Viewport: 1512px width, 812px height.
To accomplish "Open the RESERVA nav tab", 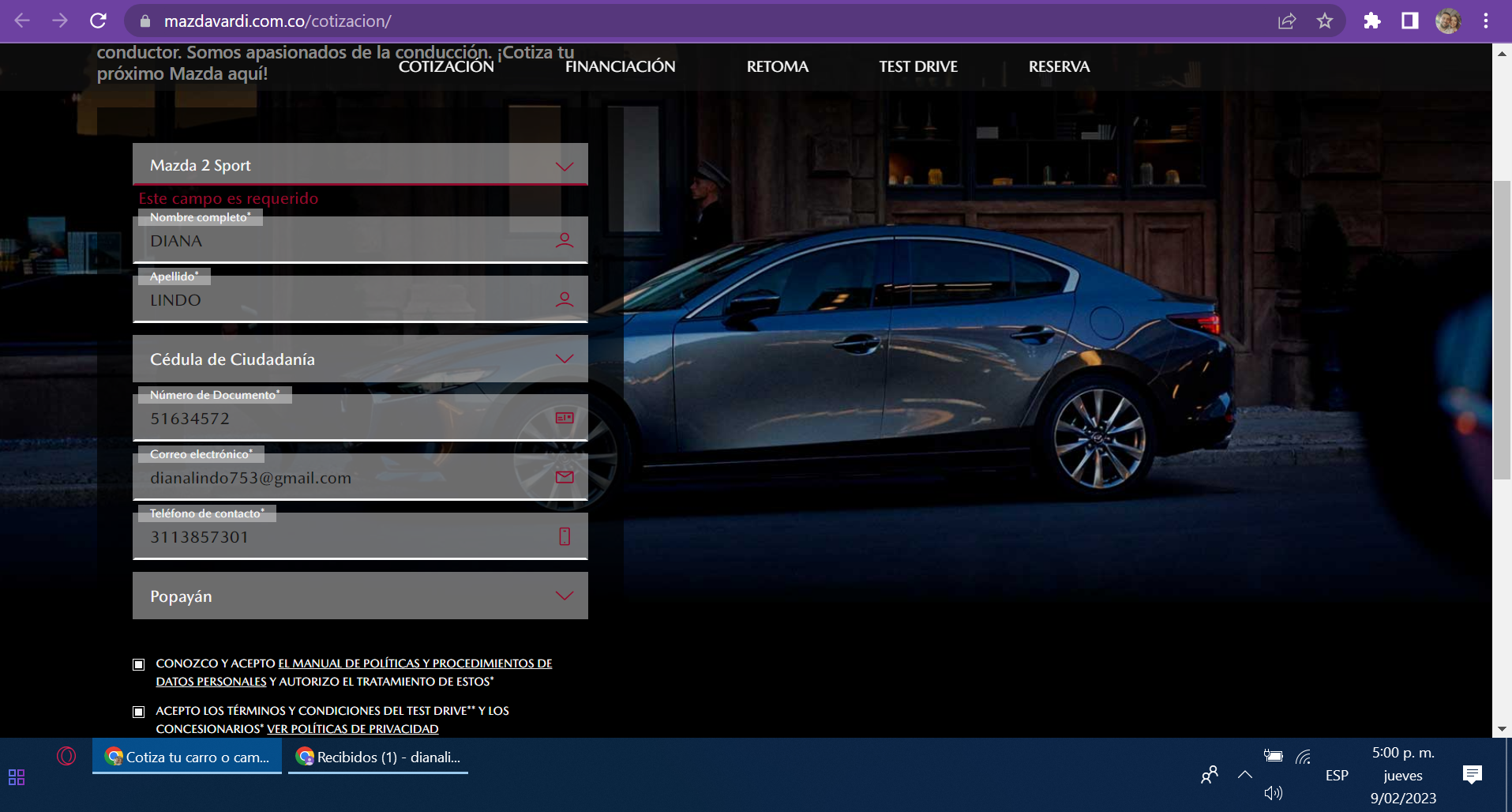I will coord(1059,66).
